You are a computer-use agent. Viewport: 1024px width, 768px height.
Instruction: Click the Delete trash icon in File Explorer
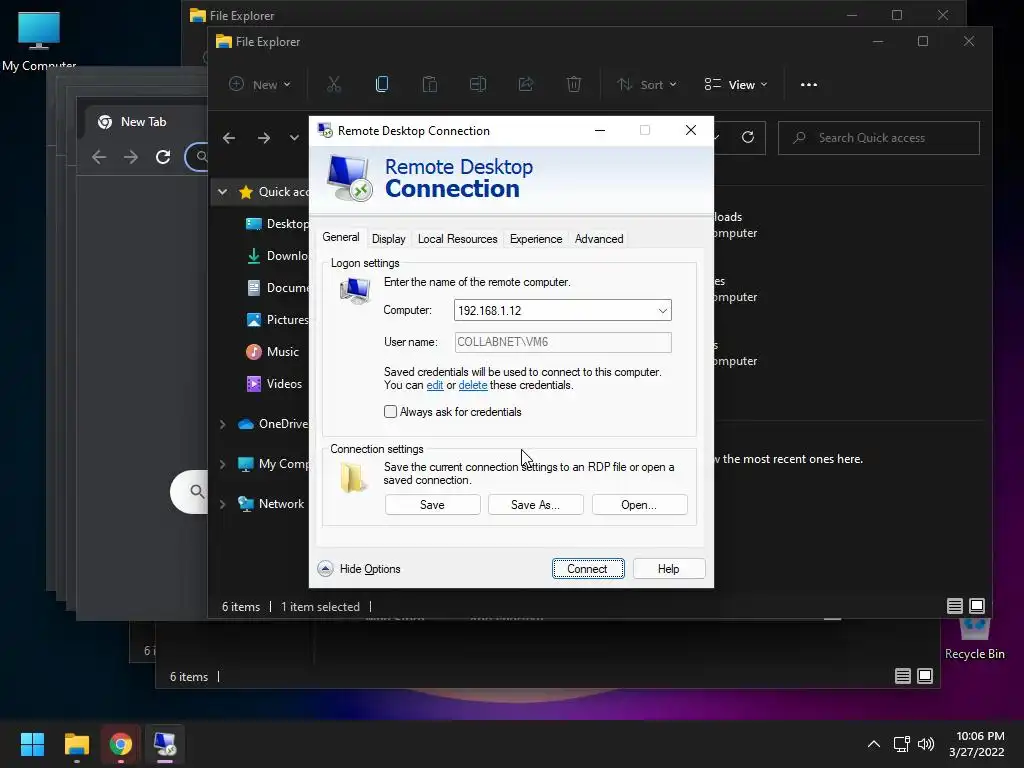(x=573, y=84)
